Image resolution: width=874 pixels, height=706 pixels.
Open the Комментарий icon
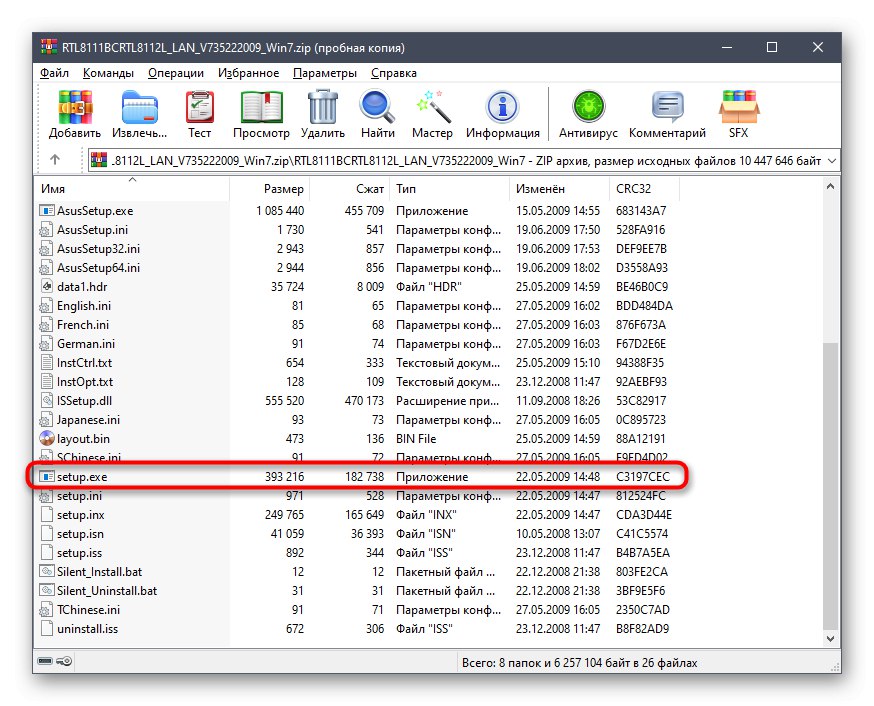tap(667, 107)
